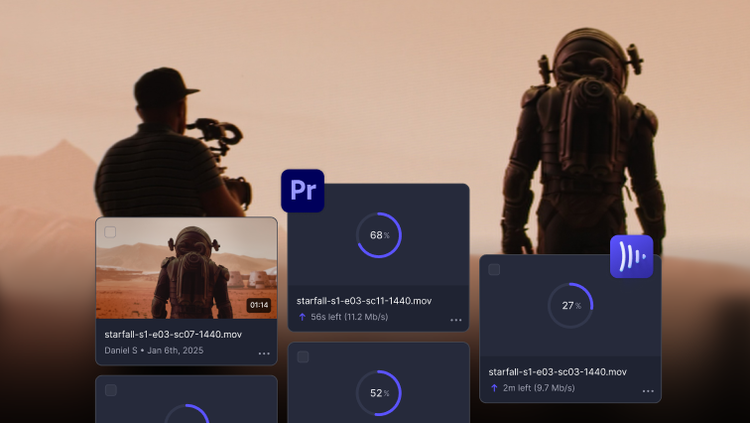Click the starfall-s1-e03-sc03-1440.mov file name
Viewport: 750px width, 423px height.
[556, 371]
